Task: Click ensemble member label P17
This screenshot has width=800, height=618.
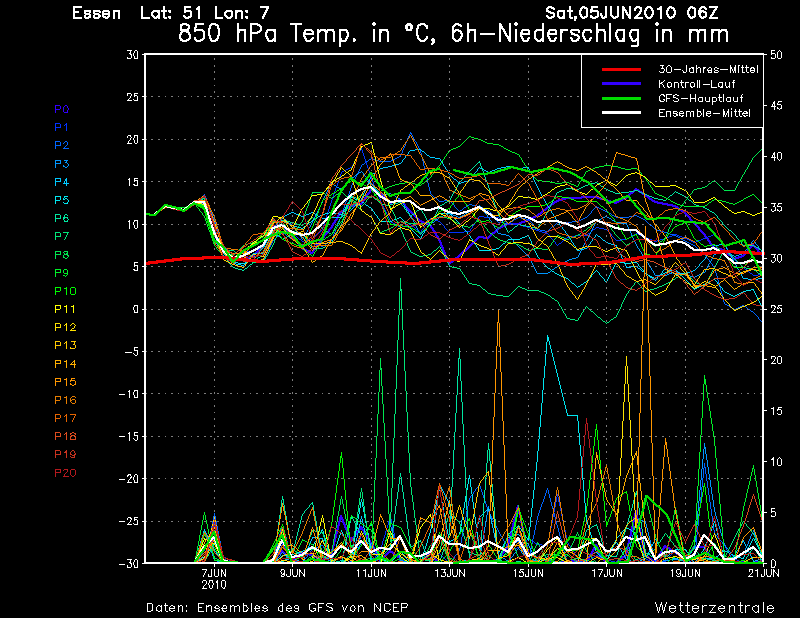Action: point(64,418)
